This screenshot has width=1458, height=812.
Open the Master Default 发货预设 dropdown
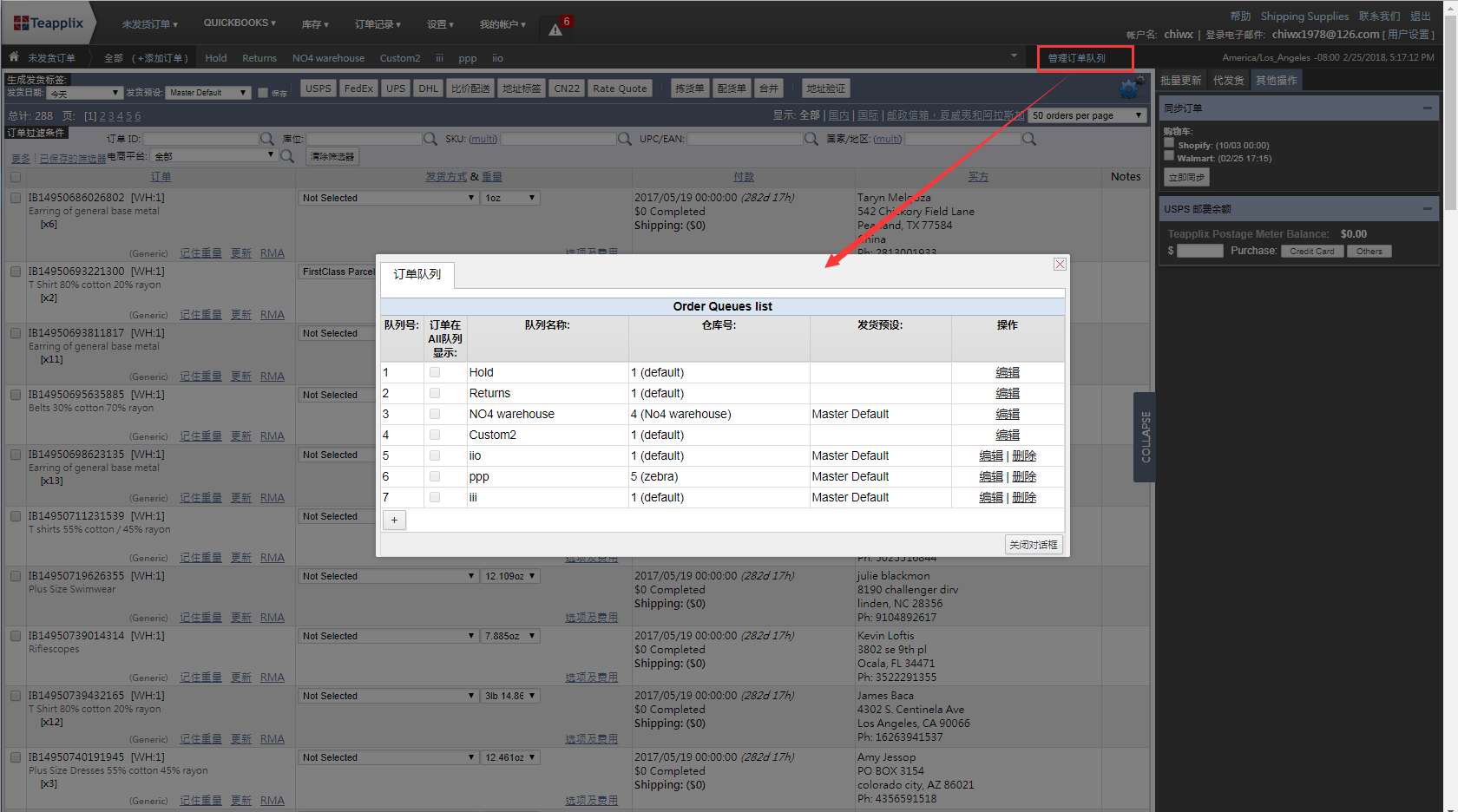[208, 93]
